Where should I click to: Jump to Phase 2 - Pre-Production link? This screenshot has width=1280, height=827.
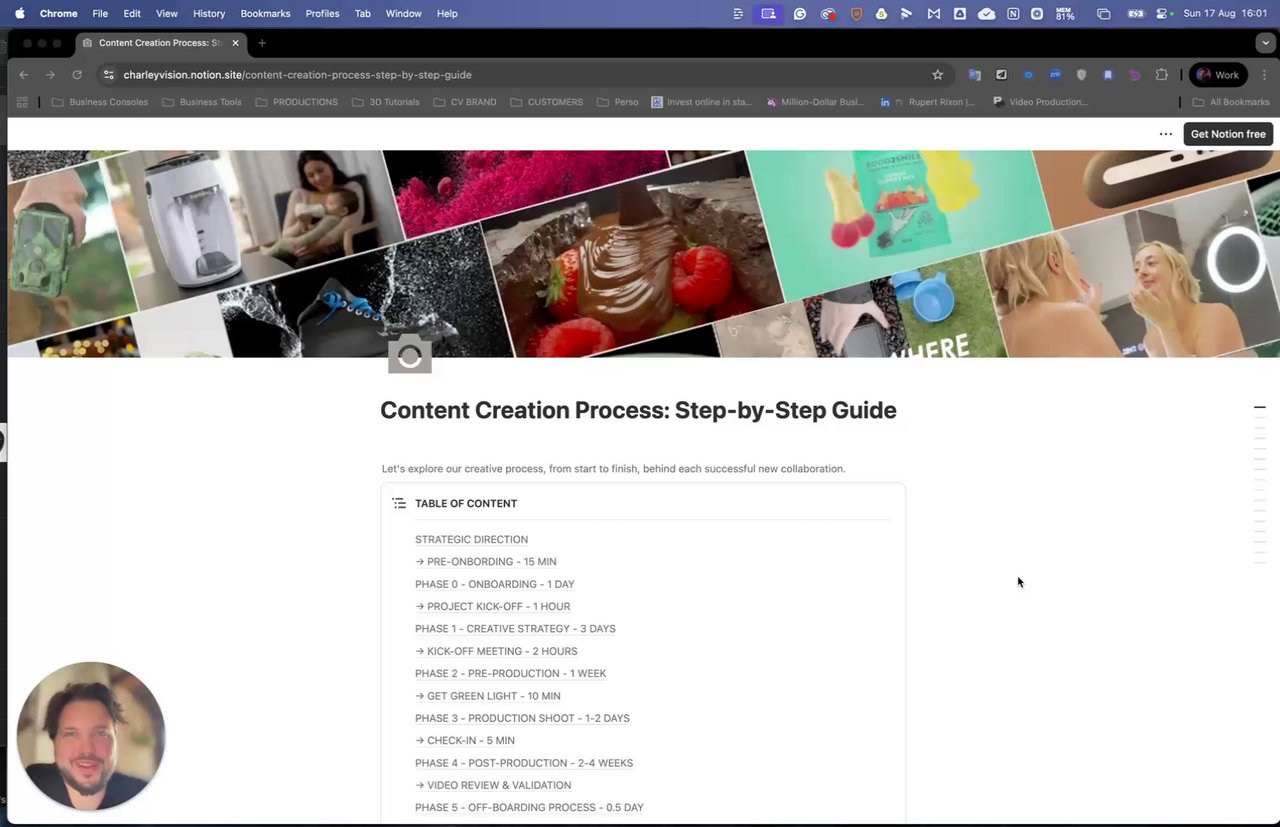pos(510,674)
